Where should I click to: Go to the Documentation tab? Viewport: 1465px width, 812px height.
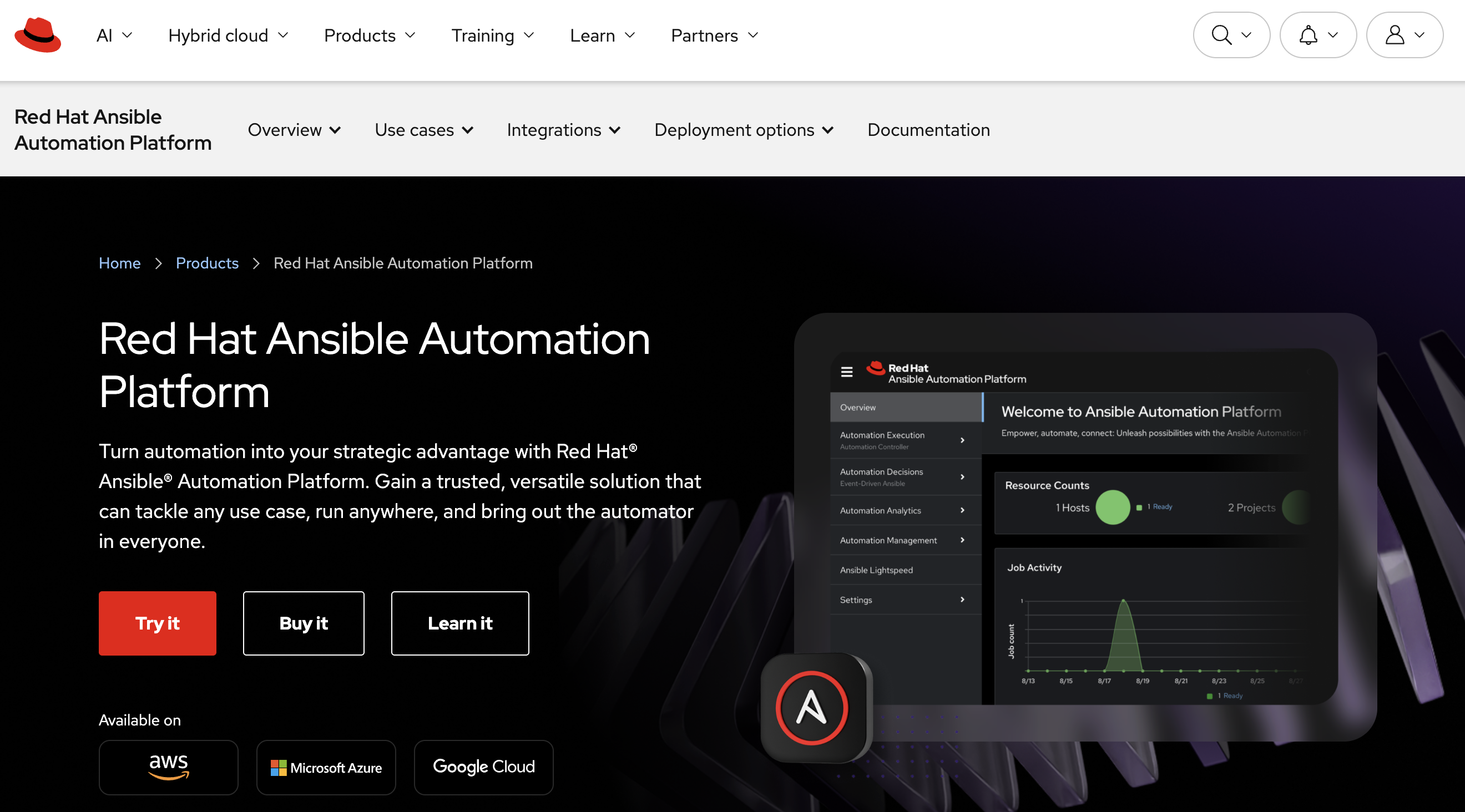(928, 130)
